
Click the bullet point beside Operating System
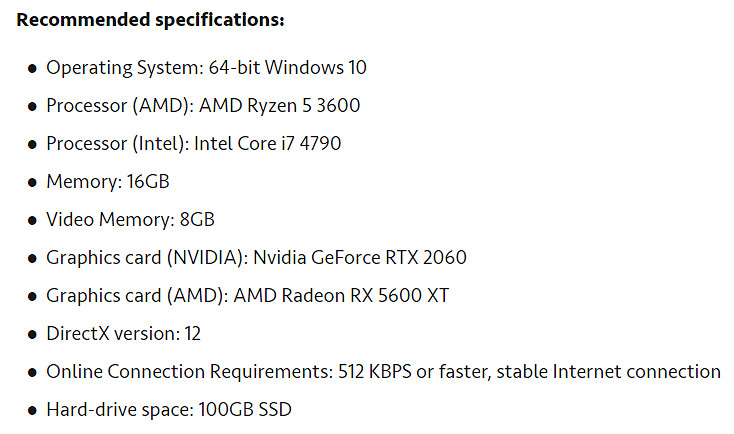point(32,69)
